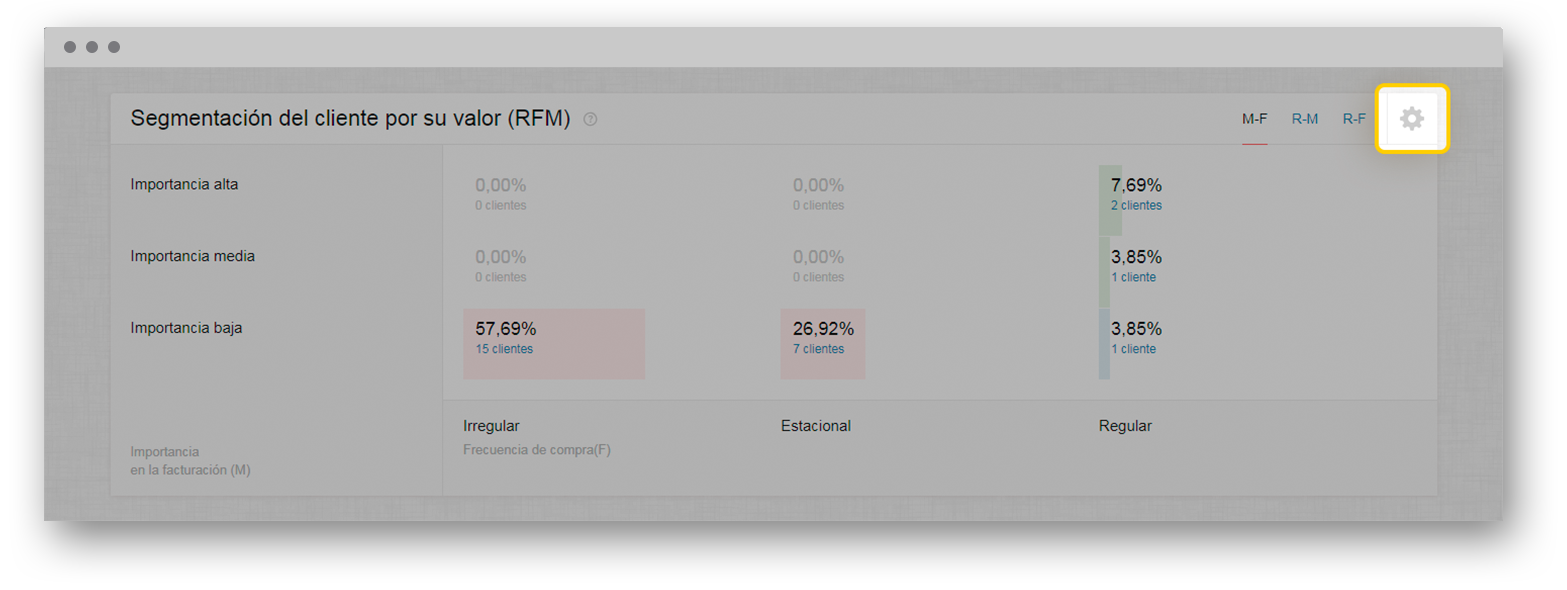Image resolution: width=1567 pixels, height=590 pixels.
Task: Click the help question mark icon
Action: click(590, 120)
